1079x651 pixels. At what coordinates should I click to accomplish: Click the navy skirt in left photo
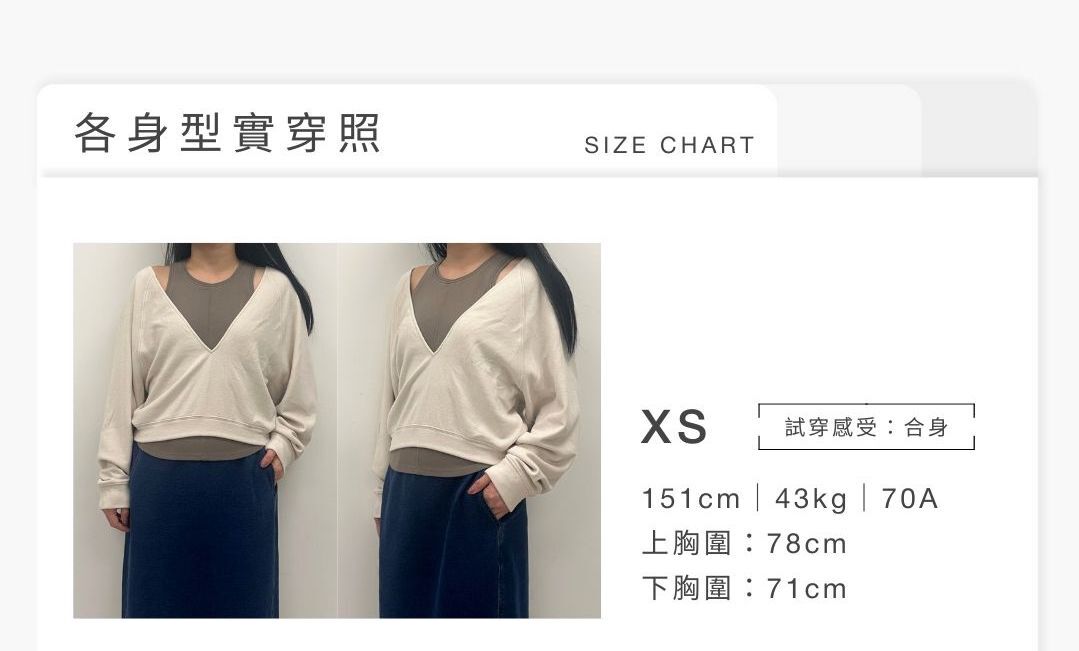point(202,537)
